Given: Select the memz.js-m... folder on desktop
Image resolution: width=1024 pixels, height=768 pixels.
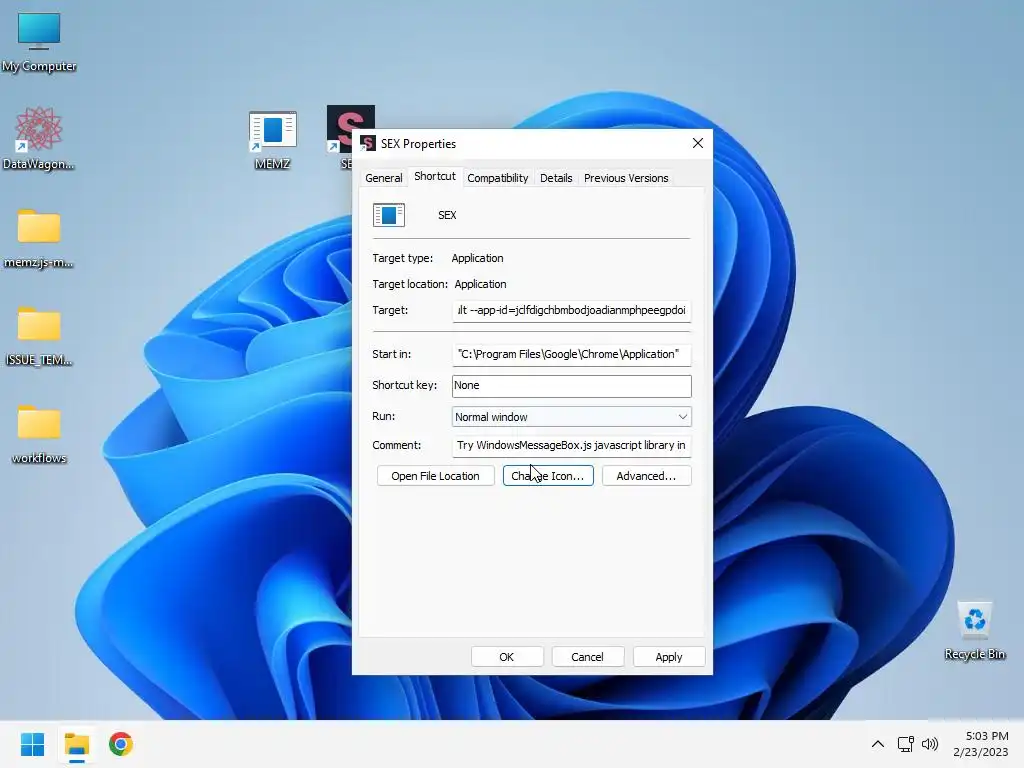Looking at the screenshot, I should point(39,238).
